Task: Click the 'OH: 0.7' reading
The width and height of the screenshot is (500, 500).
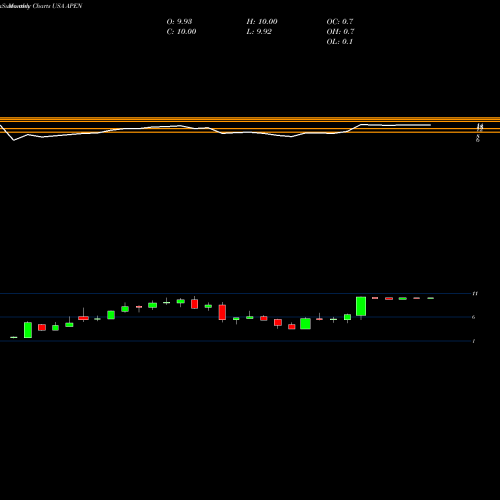Action: point(340,32)
